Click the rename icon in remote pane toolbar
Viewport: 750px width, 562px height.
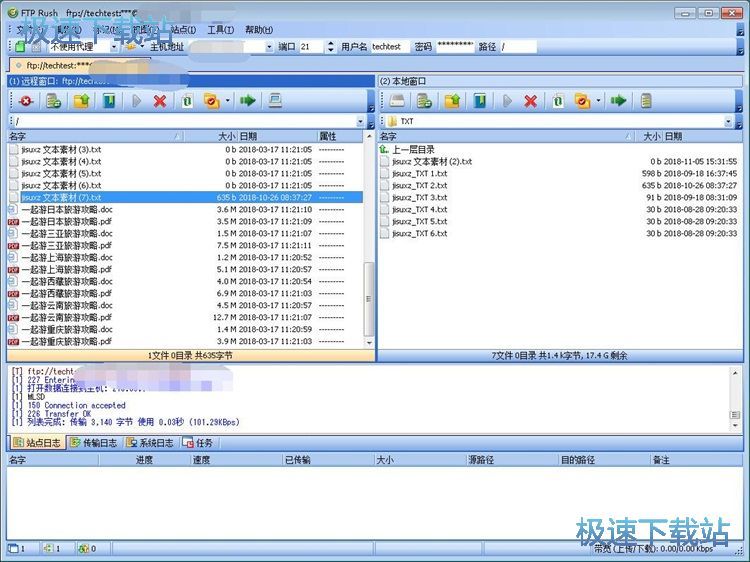tap(187, 101)
